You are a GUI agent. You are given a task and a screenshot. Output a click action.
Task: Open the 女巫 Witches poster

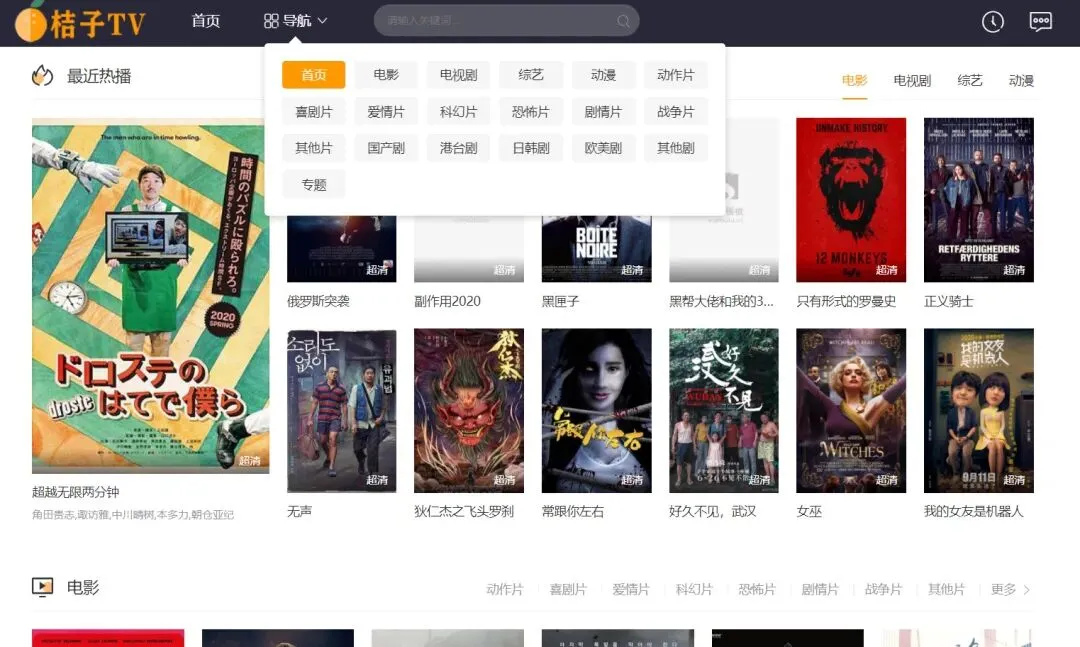tap(851, 411)
